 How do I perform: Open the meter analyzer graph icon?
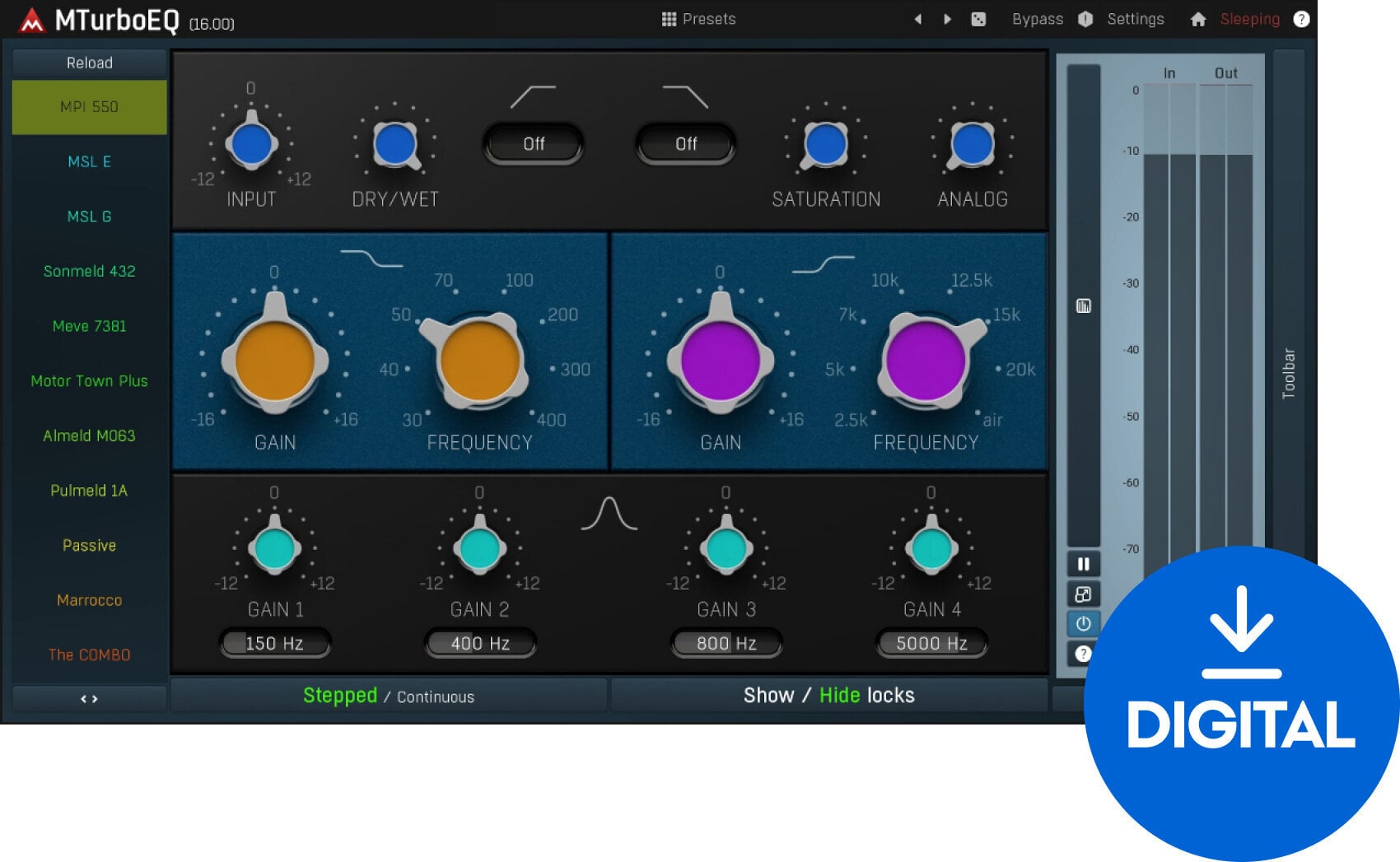point(1083,305)
